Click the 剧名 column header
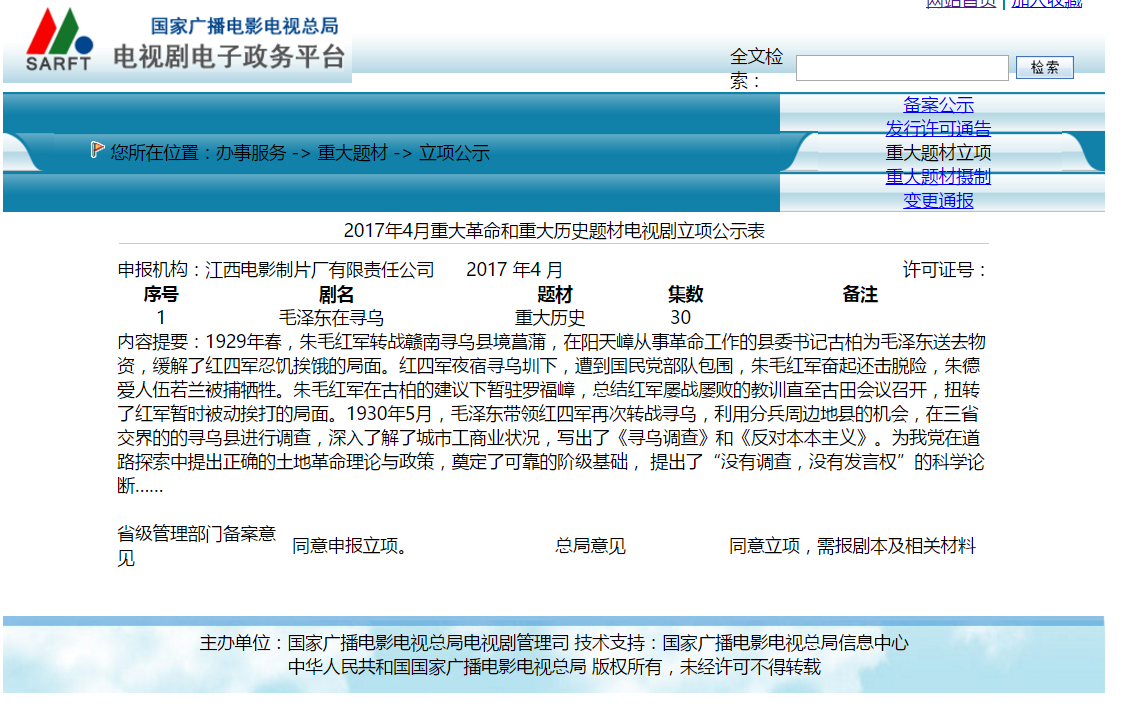The width and height of the screenshot is (1130, 709). [336, 294]
